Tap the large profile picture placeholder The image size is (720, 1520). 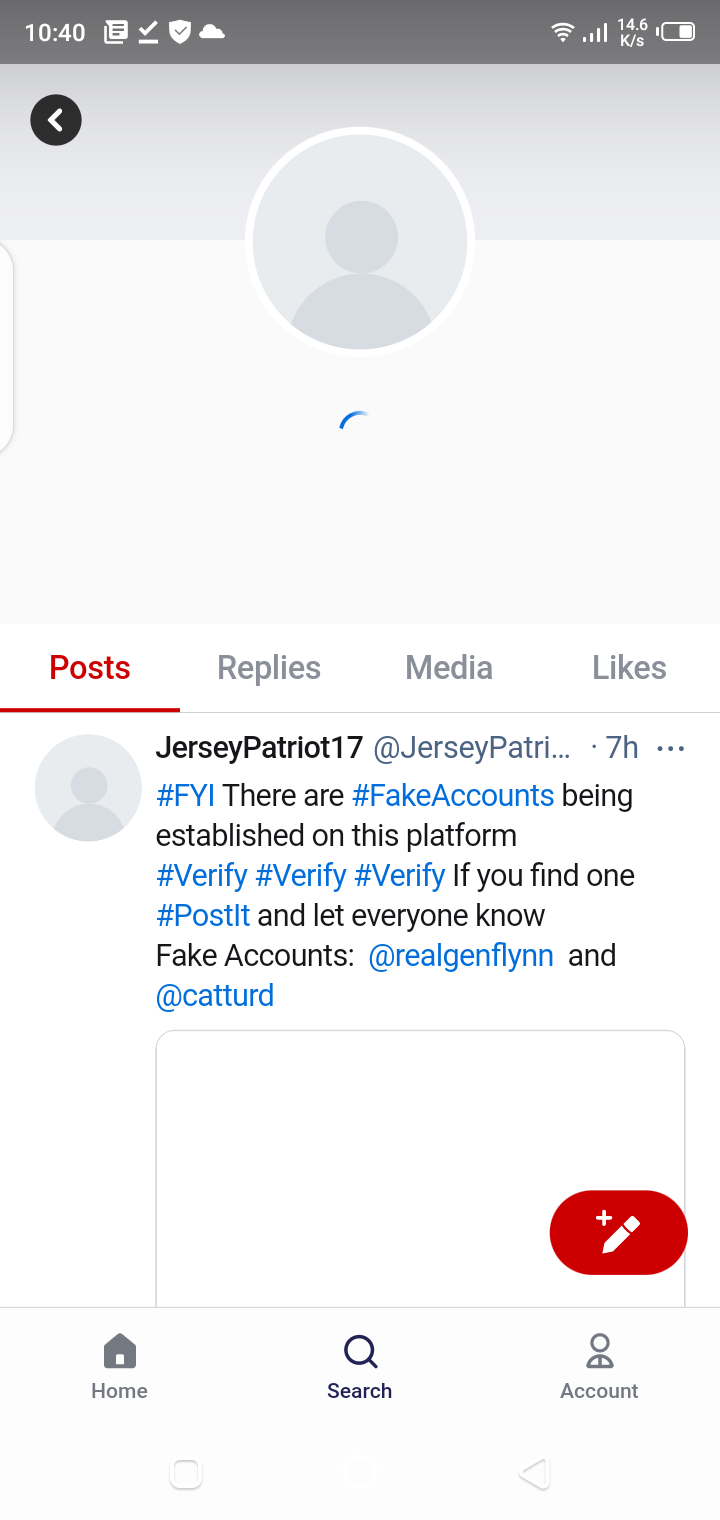[x=360, y=242]
